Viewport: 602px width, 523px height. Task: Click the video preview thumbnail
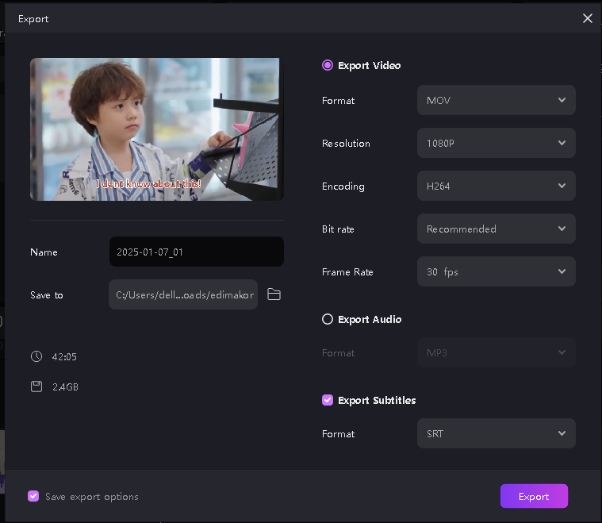point(155,128)
